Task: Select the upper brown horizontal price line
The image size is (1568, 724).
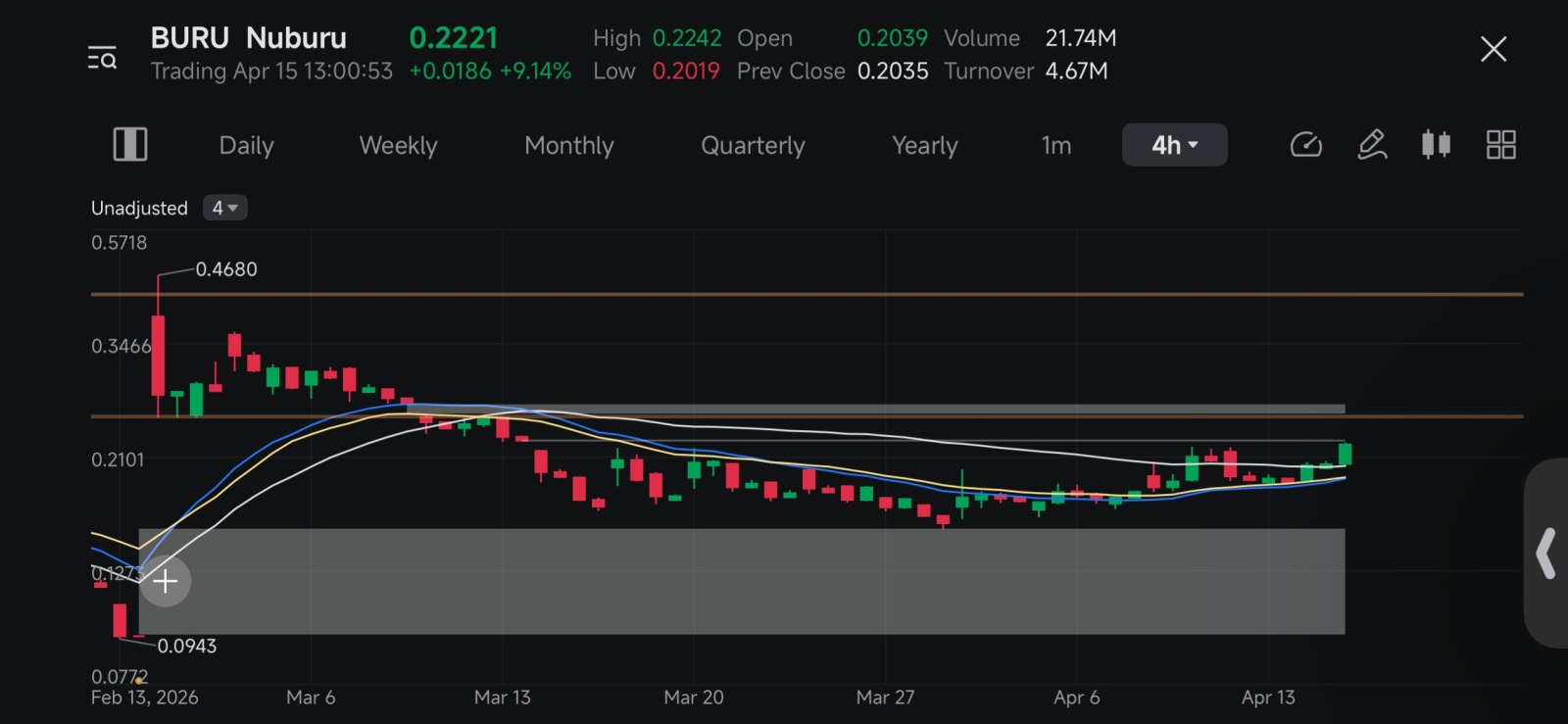Action: pyautogui.click(x=807, y=294)
